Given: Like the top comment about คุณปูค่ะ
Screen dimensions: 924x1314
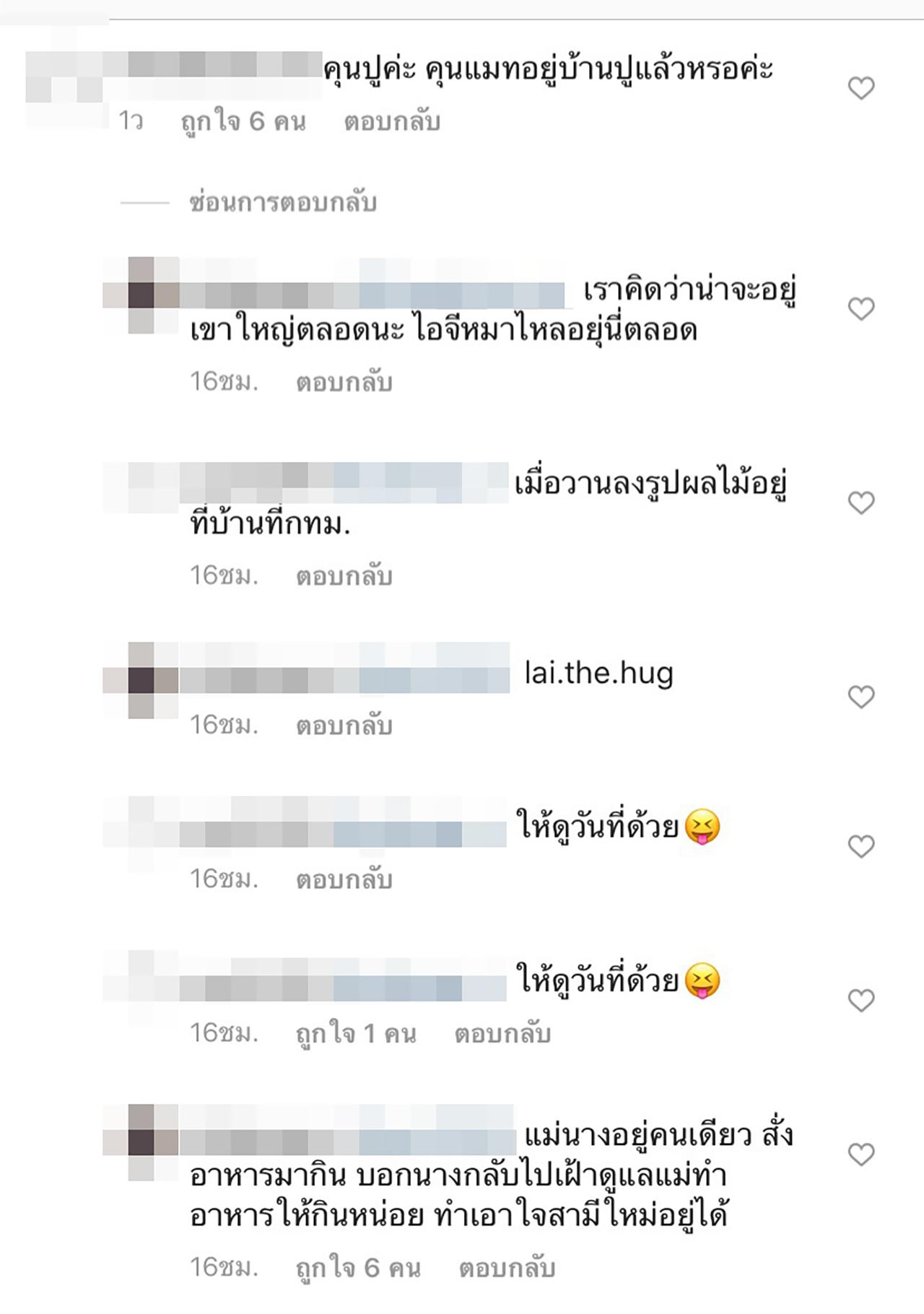Looking at the screenshot, I should (x=860, y=88).
